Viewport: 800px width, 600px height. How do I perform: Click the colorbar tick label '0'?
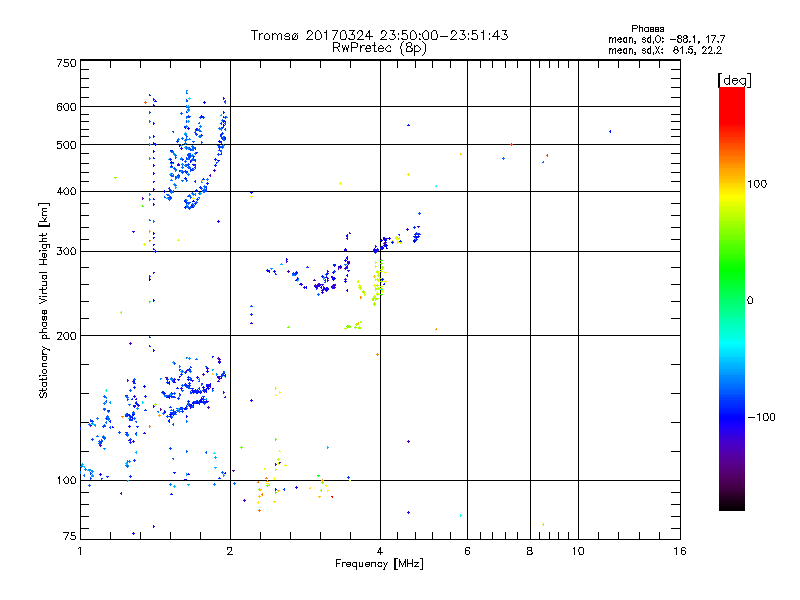750,301
